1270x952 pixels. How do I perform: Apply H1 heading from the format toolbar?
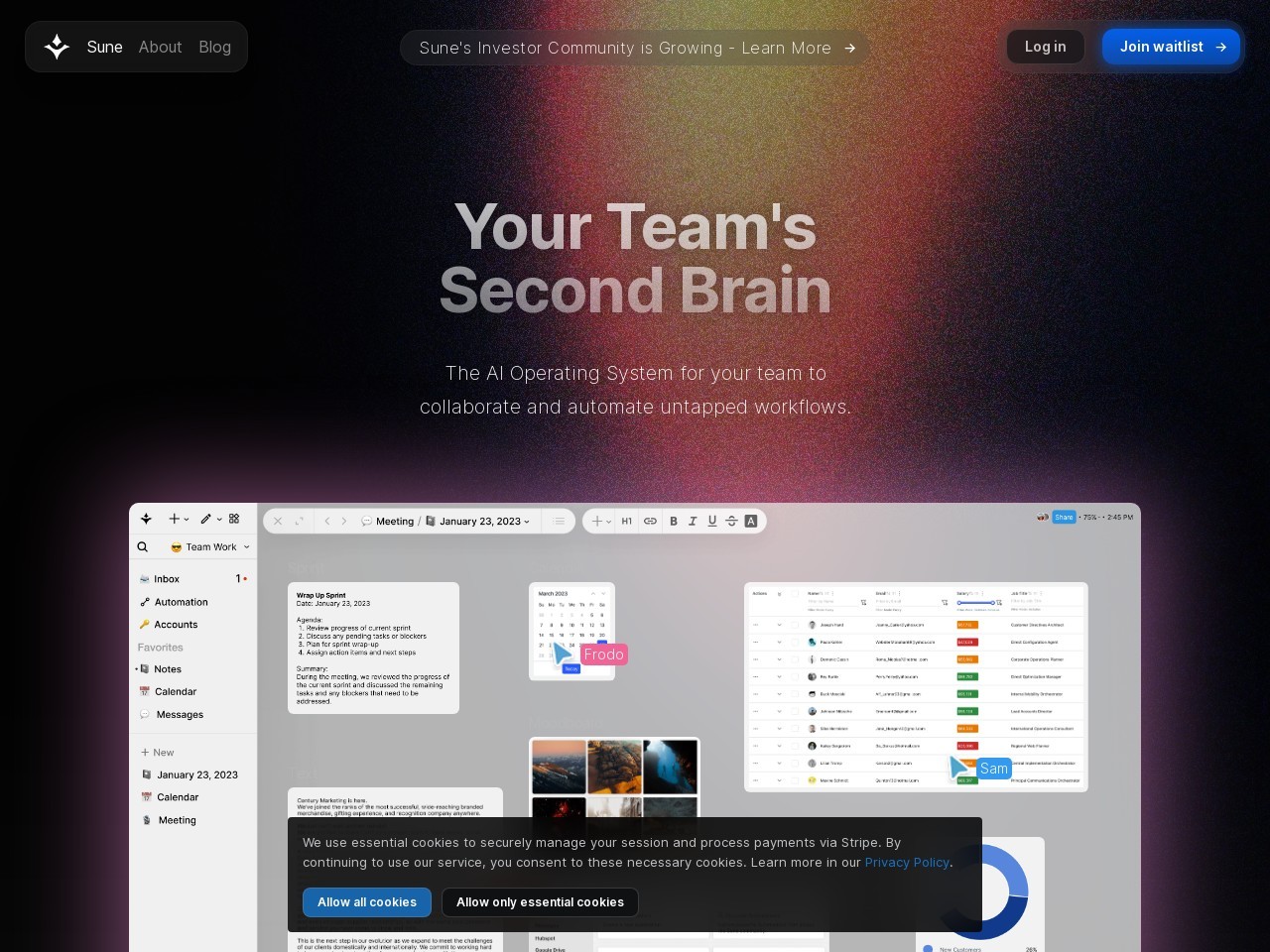626,521
